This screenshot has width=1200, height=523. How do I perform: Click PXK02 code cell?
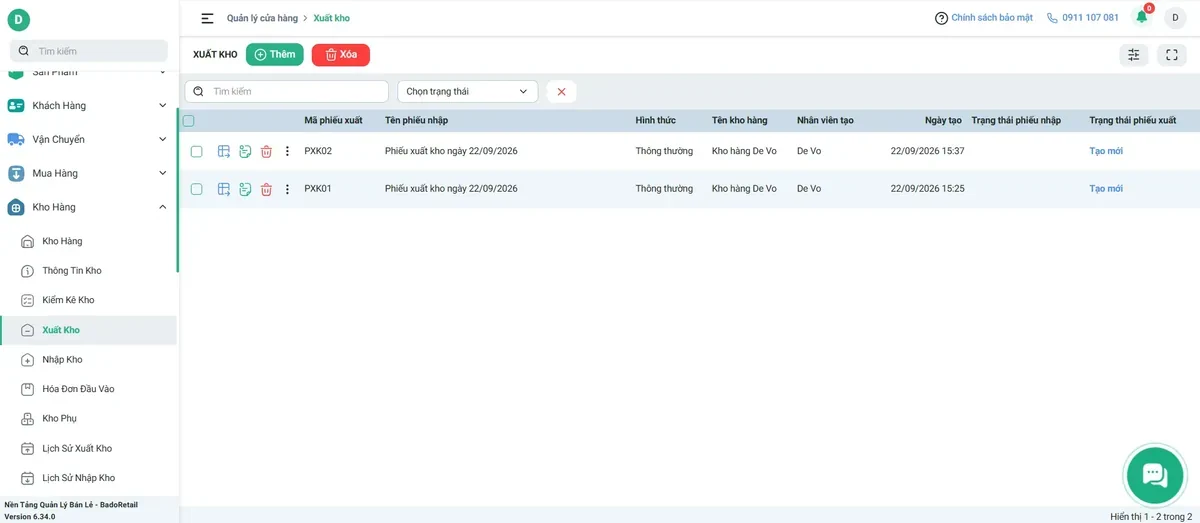coord(318,151)
